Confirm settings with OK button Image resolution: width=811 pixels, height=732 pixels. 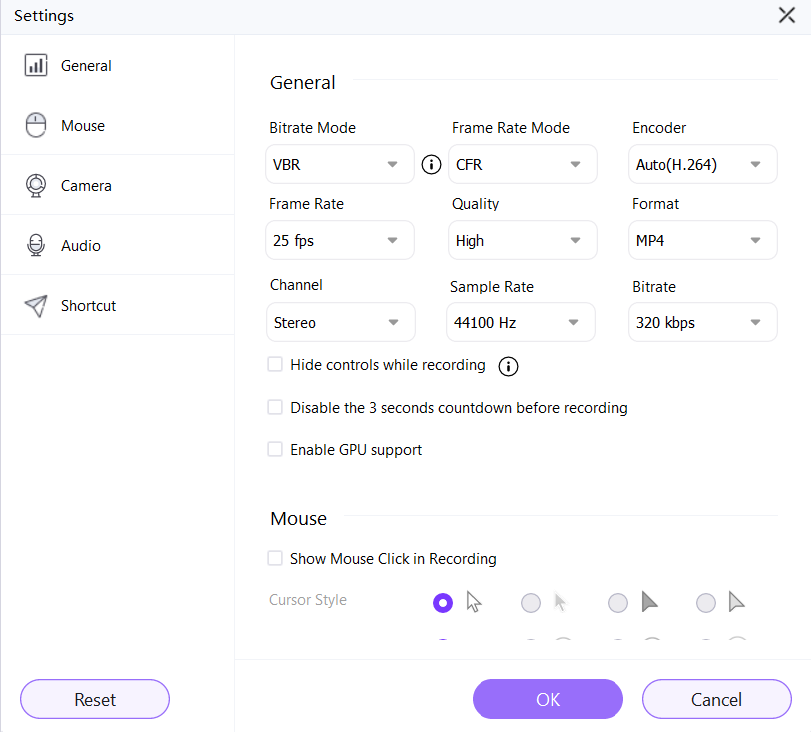548,699
